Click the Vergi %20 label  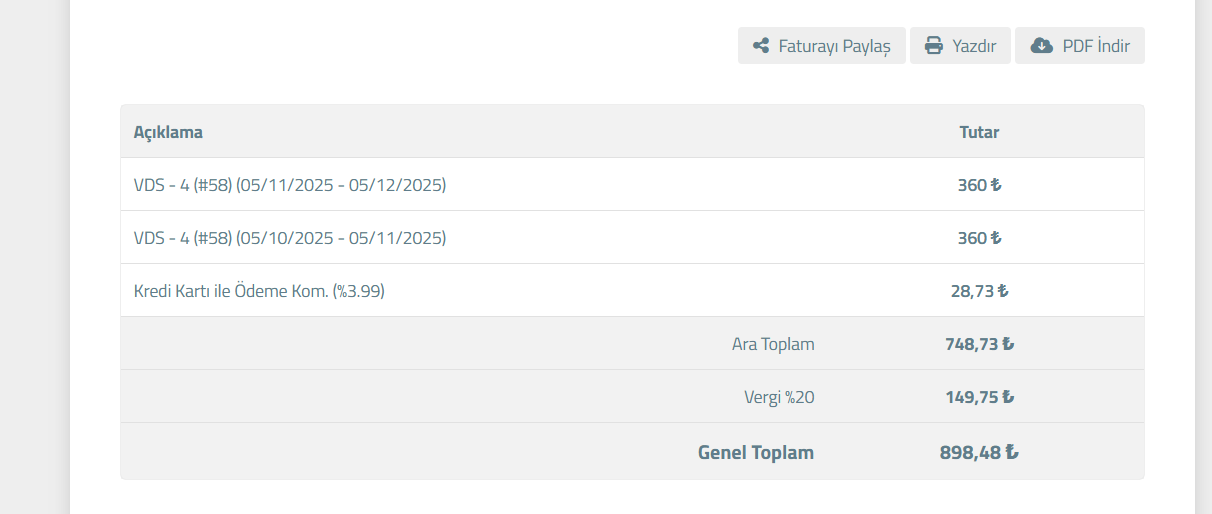[779, 397]
